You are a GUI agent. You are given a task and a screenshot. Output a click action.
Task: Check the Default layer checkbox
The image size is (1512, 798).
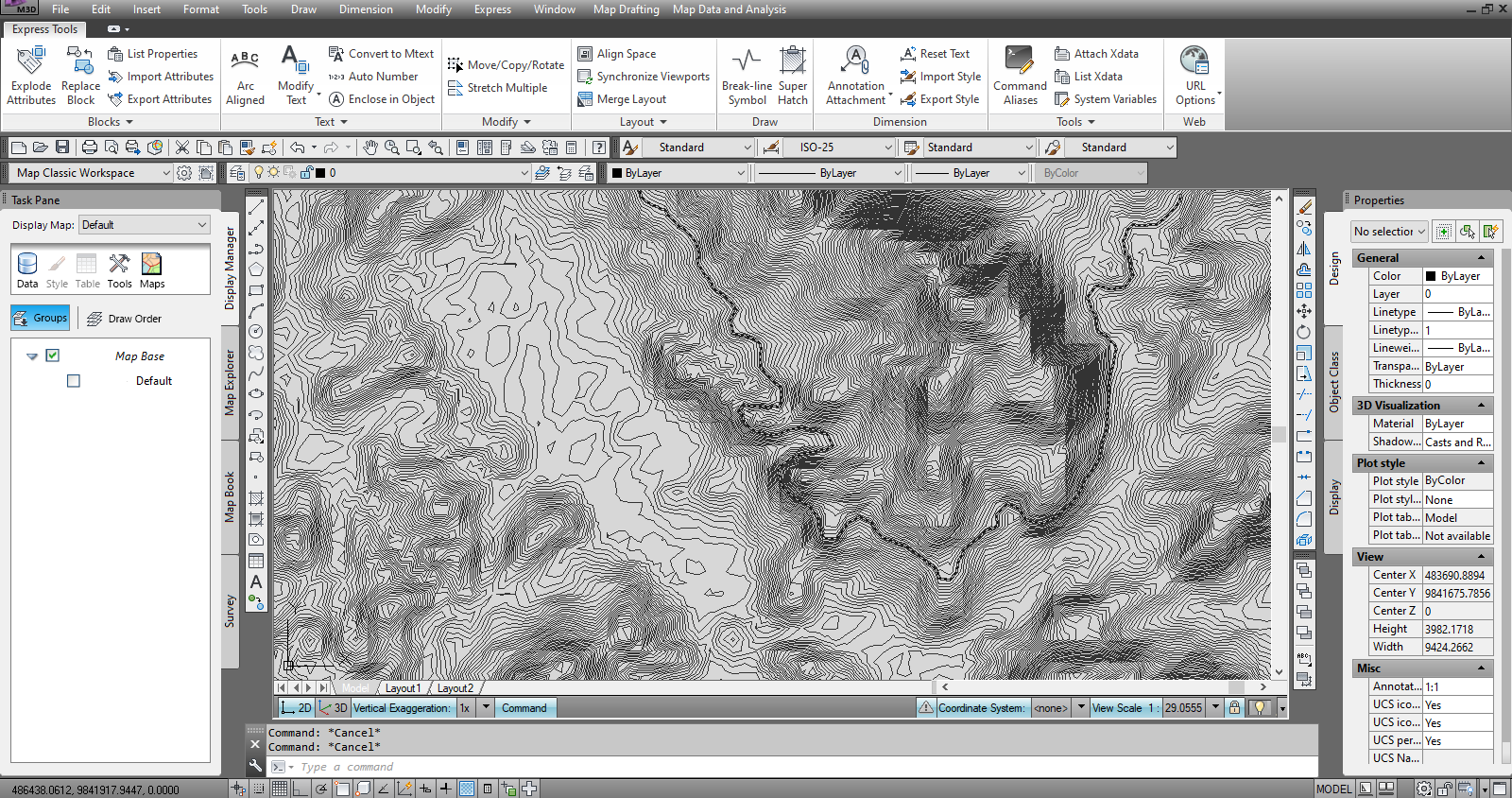pos(74,381)
